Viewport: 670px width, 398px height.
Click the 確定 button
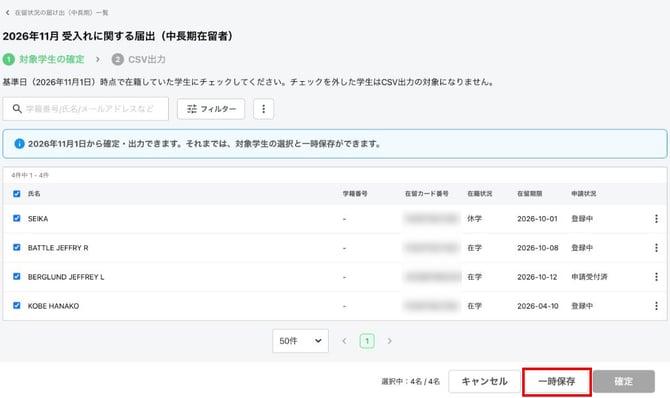[623, 381]
